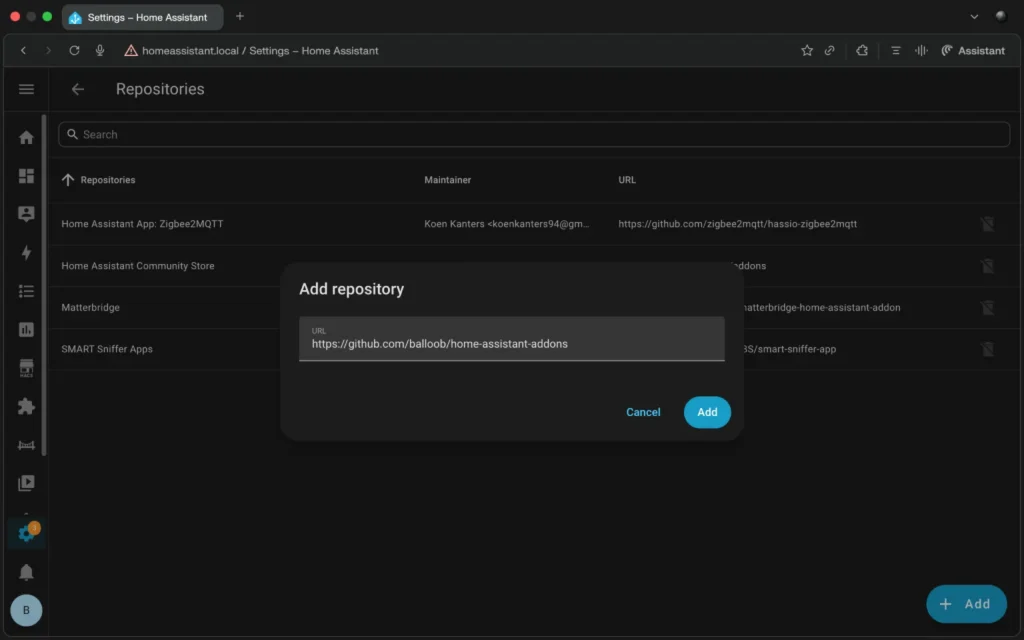This screenshot has width=1024, height=640.
Task: Click the browser microphone icon
Action: click(100, 50)
